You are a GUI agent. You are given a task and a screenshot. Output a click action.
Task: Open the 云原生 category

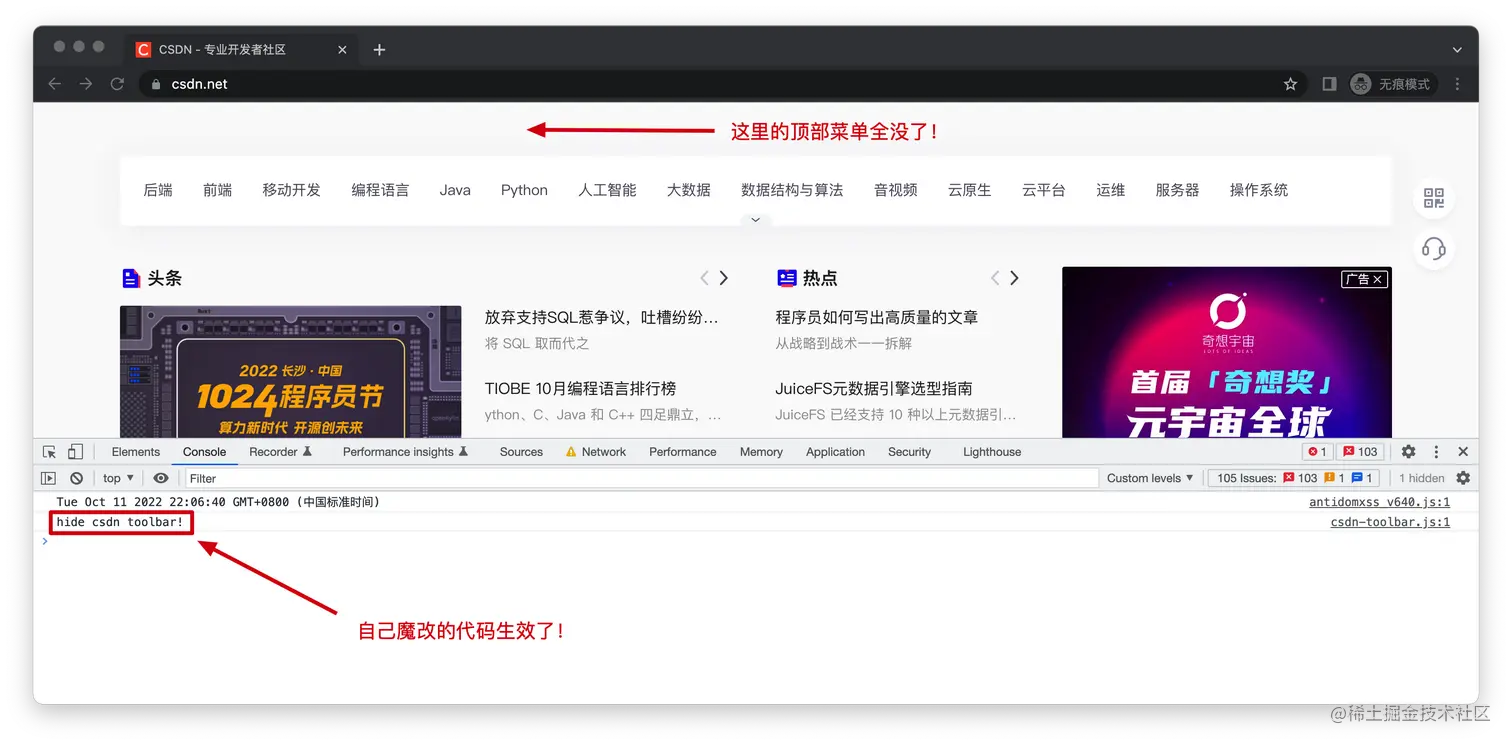tap(969, 190)
